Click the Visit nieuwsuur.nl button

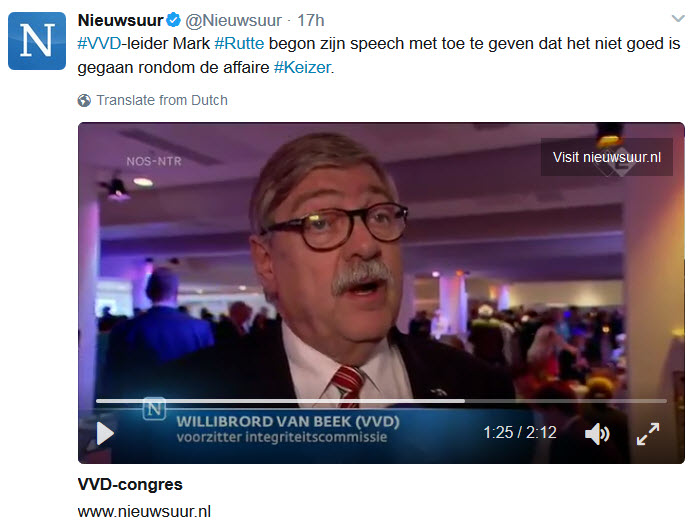tap(607, 157)
